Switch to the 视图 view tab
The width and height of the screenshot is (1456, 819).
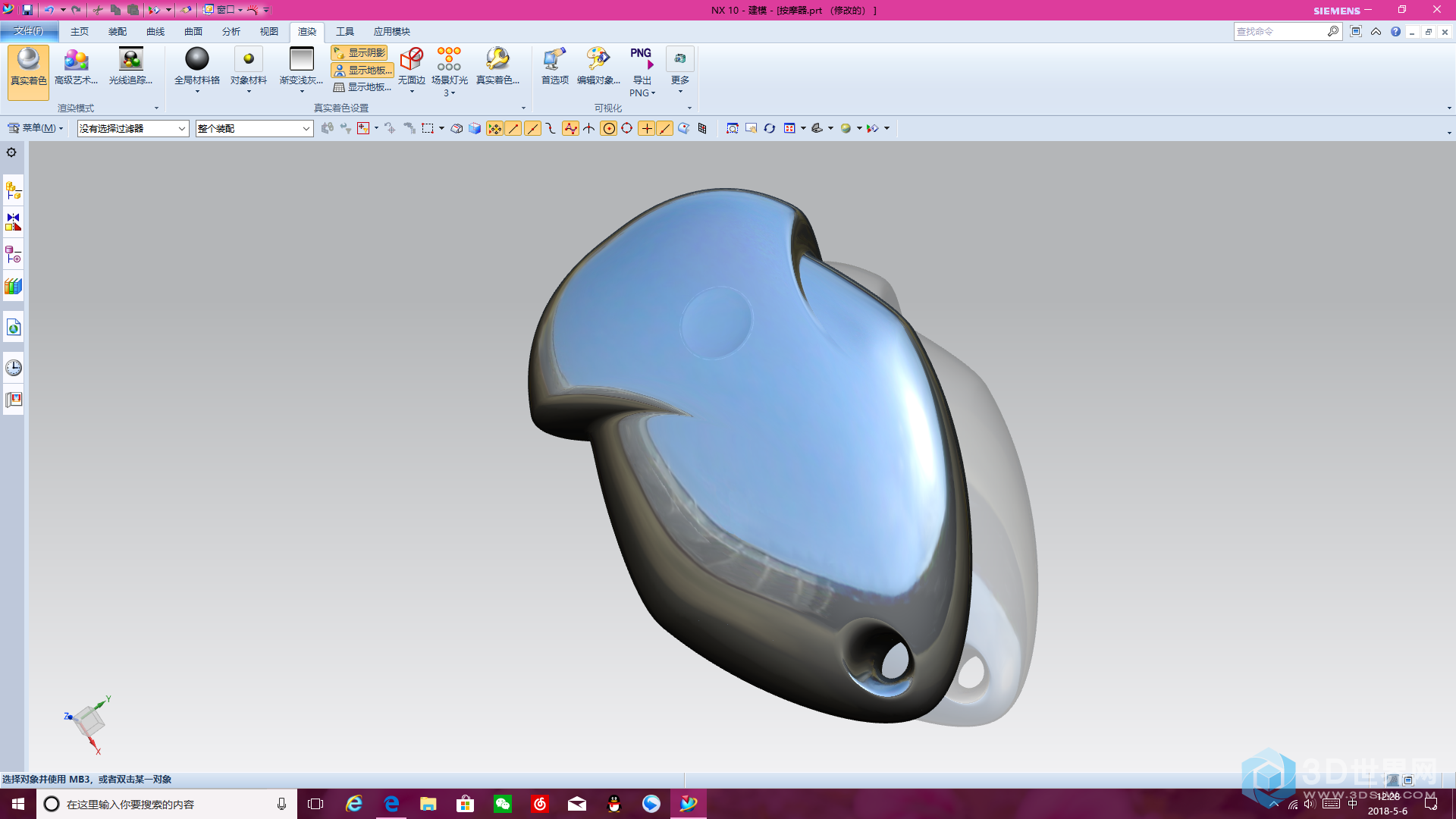click(x=268, y=31)
